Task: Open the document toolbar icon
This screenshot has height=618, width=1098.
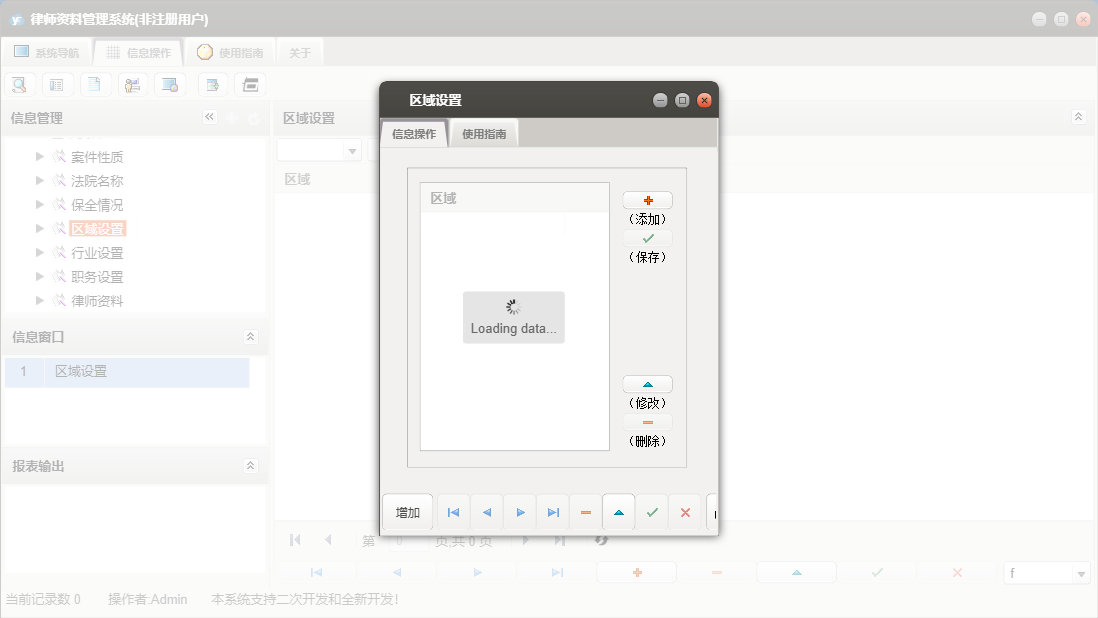Action: (95, 84)
